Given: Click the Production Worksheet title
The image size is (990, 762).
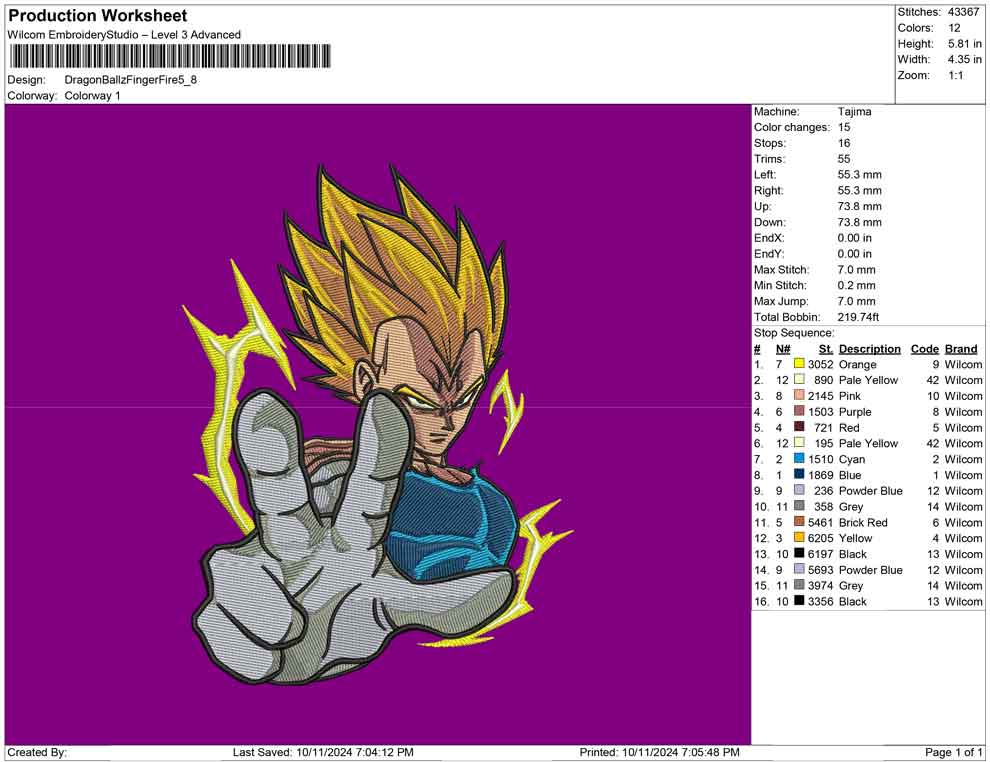Looking at the screenshot, I should [97, 16].
